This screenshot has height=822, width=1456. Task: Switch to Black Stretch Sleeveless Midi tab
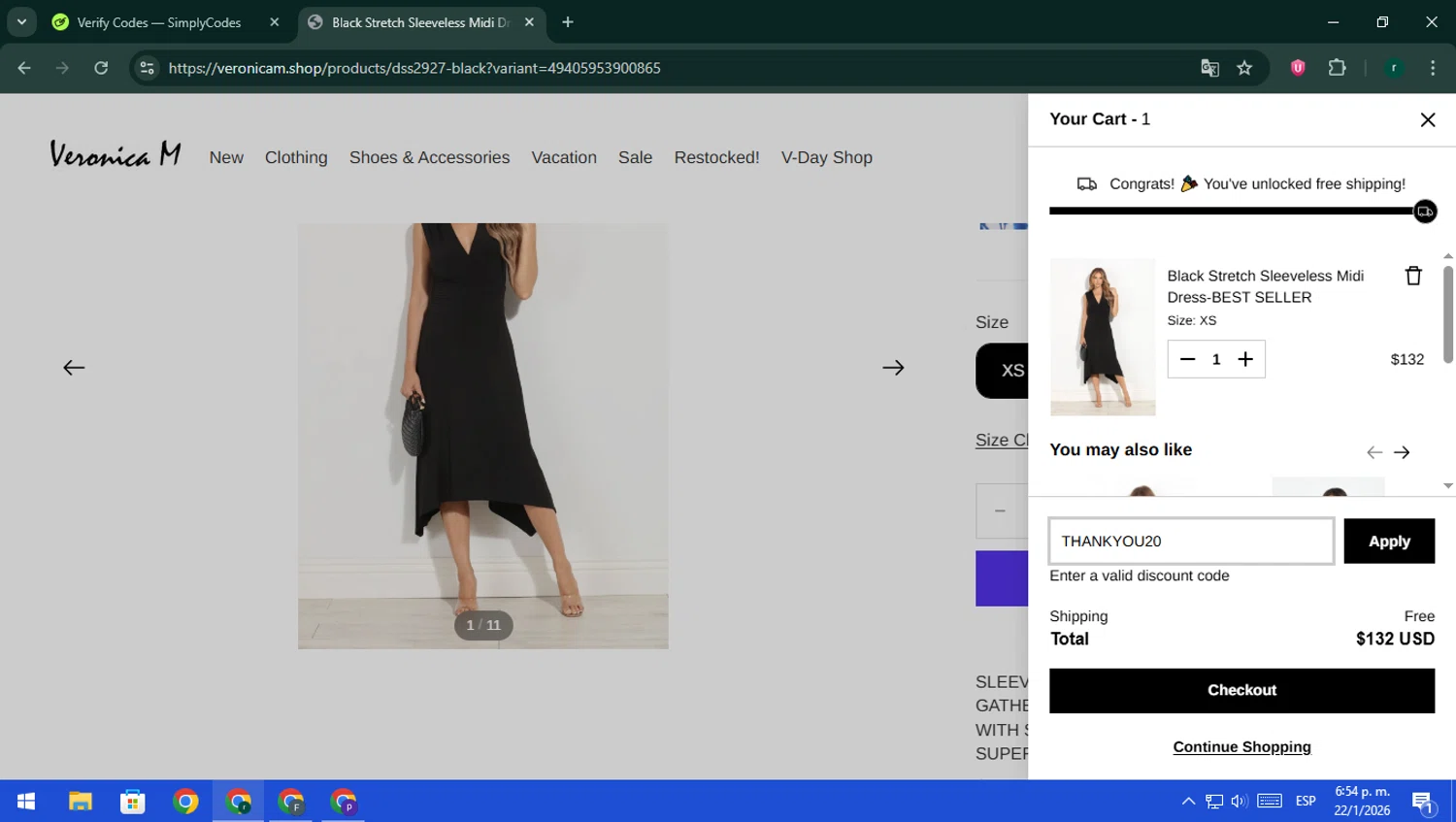tap(419, 22)
